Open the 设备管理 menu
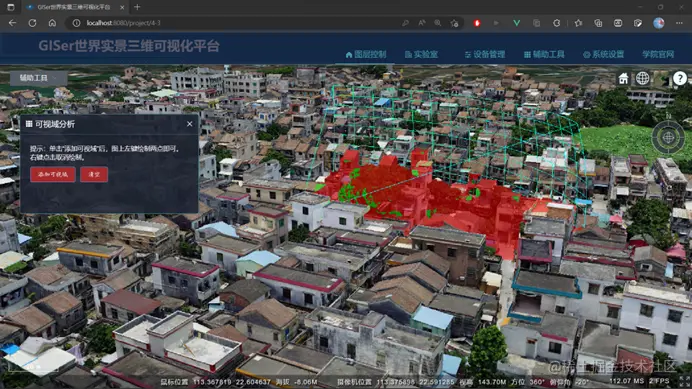This screenshot has width=692, height=389. coord(485,54)
